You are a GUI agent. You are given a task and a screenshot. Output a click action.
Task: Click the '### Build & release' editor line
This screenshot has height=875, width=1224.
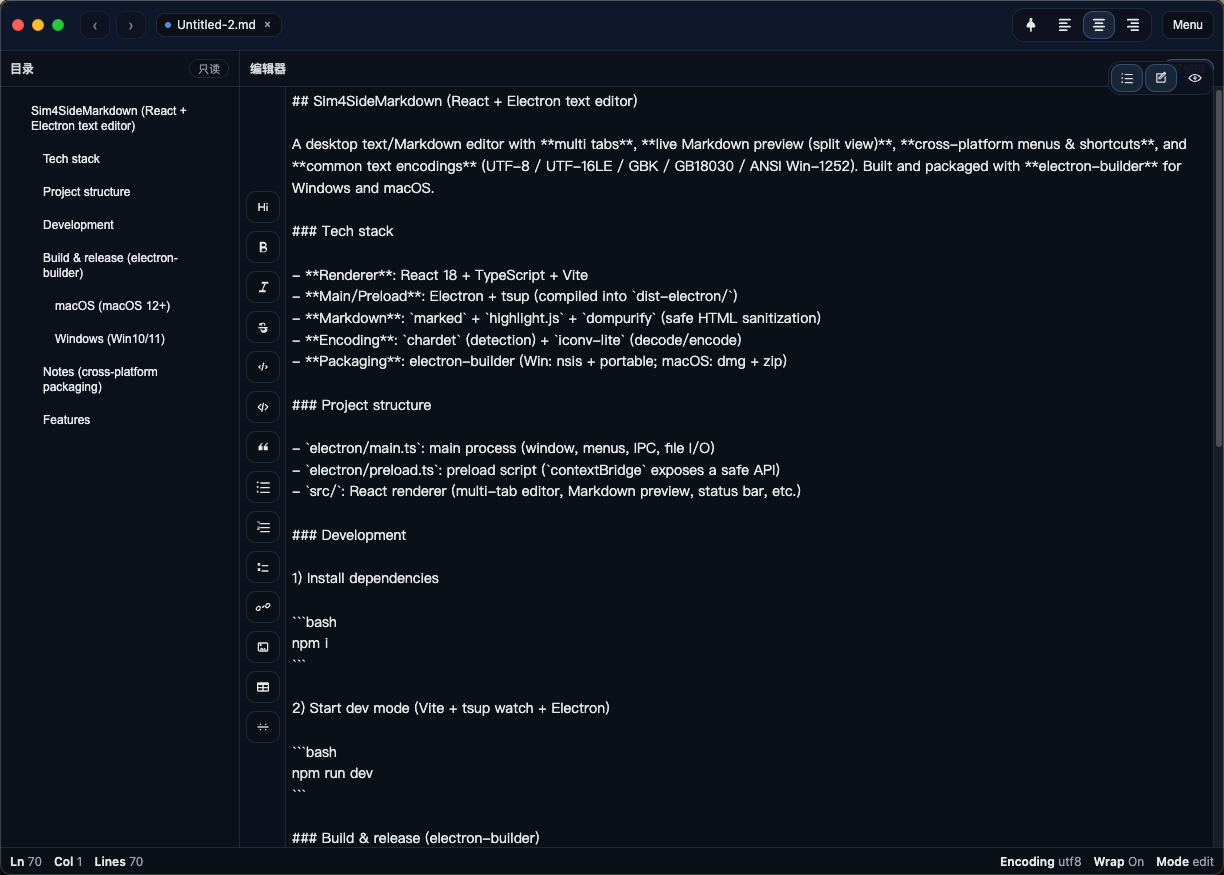(416, 838)
